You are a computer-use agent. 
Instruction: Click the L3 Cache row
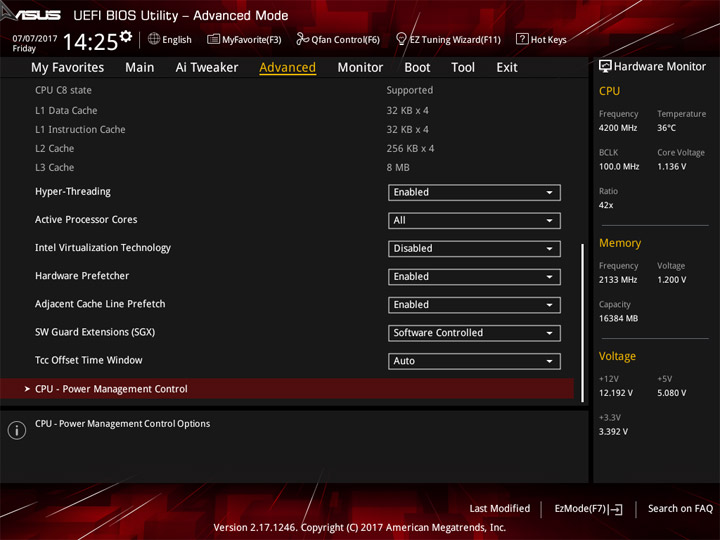(x=287, y=168)
